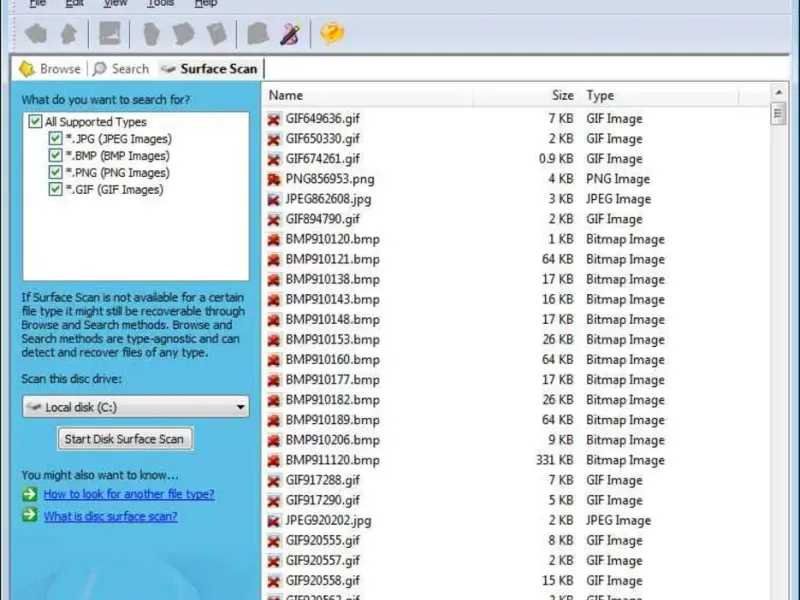Open the Help menu
Image resolution: width=800 pixels, height=600 pixels.
click(x=206, y=3)
